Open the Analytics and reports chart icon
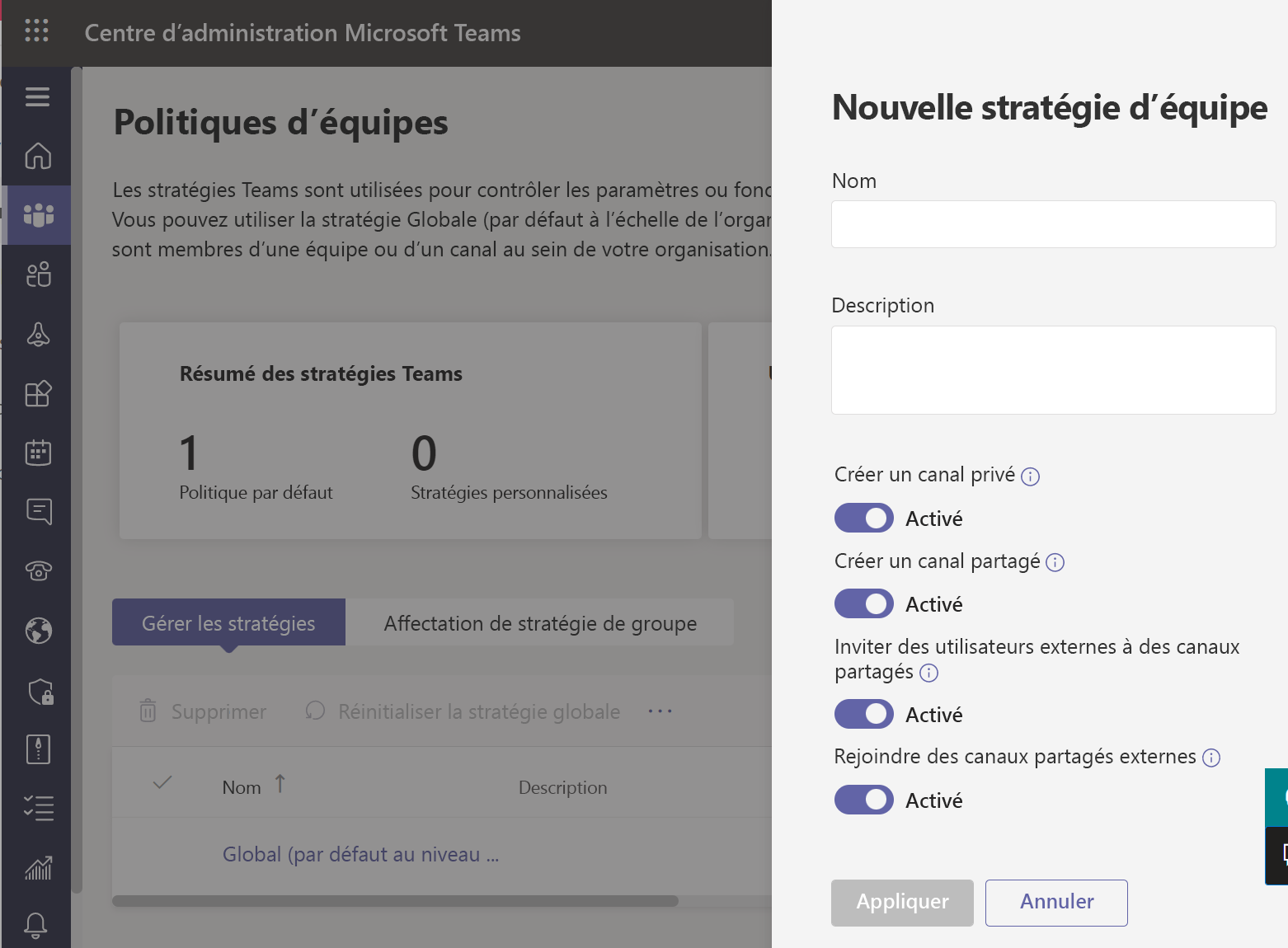 pyautogui.click(x=38, y=868)
